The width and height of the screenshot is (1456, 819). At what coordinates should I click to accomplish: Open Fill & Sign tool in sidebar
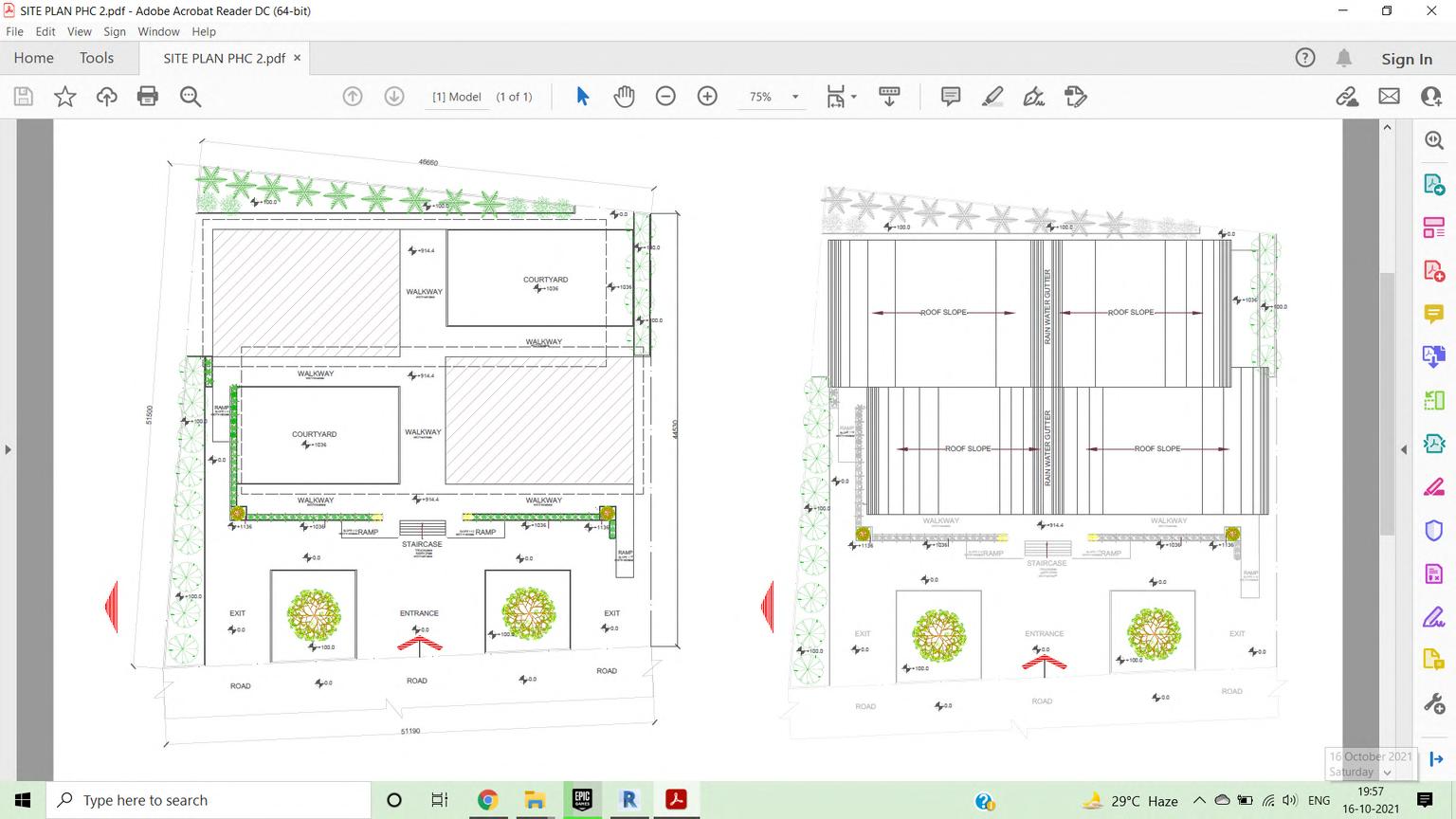[x=1433, y=618]
